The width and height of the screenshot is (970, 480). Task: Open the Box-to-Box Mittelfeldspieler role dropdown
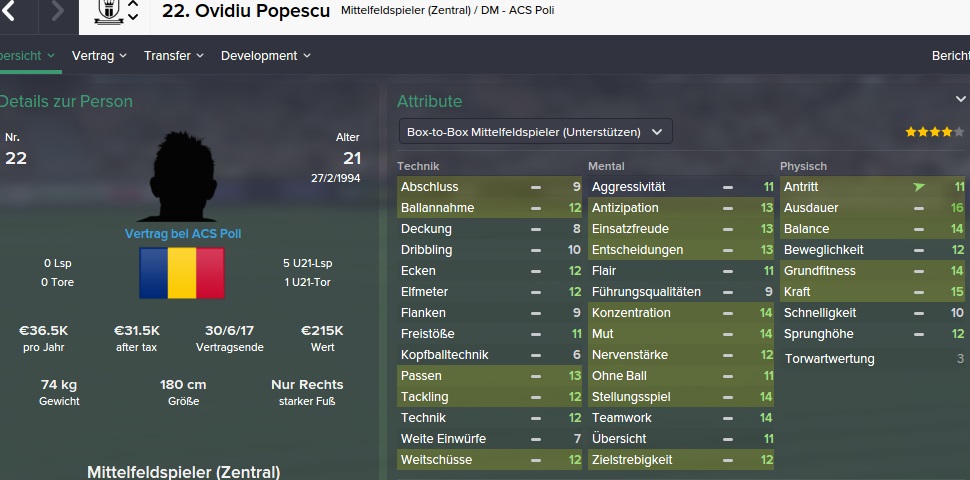click(x=534, y=132)
